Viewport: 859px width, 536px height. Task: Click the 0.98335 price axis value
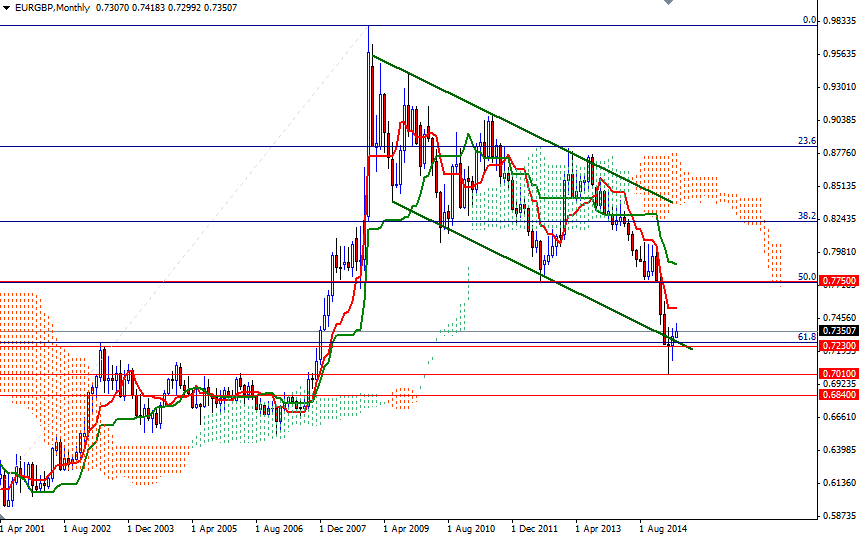(x=839, y=21)
